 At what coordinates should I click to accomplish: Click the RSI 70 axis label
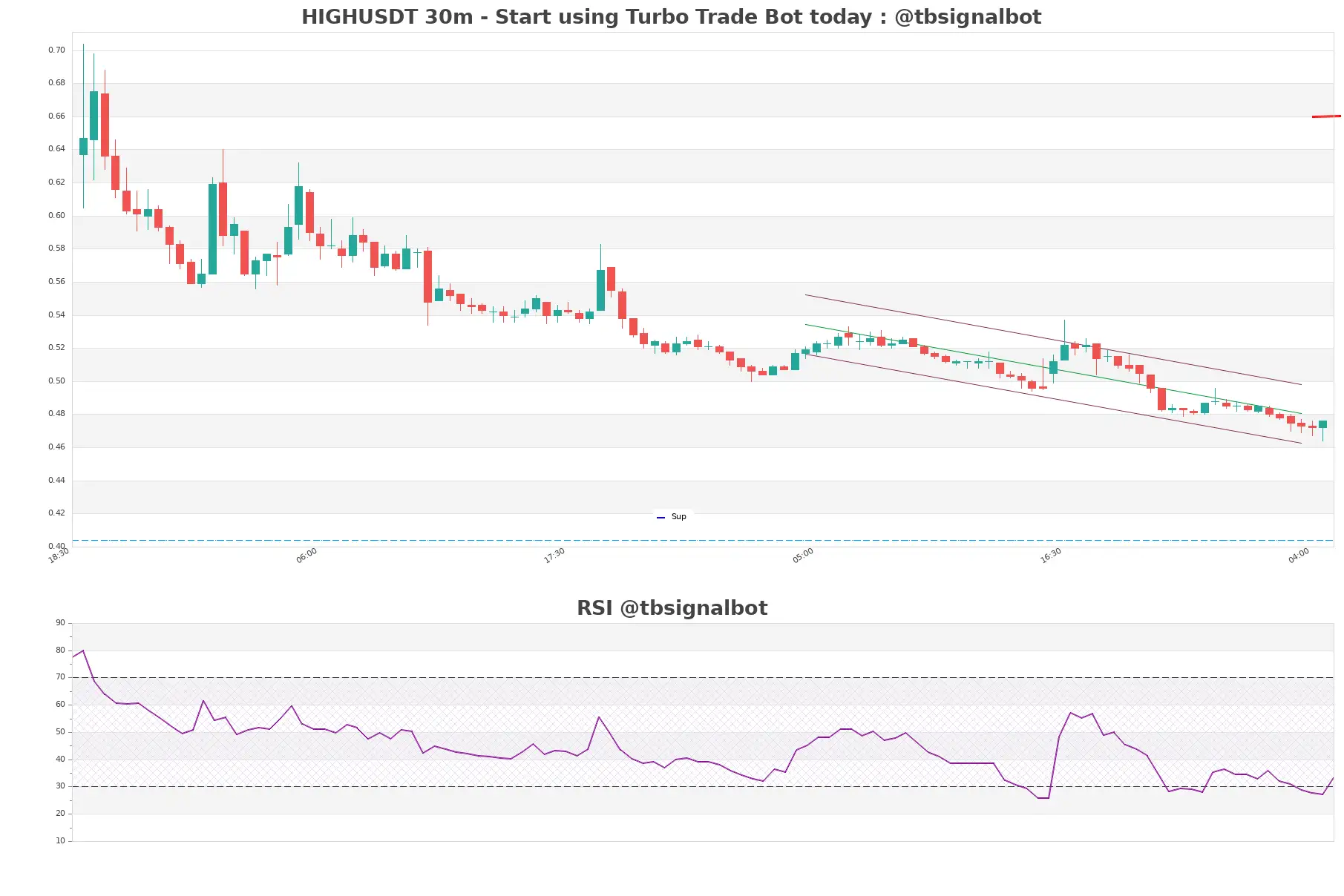pos(60,677)
